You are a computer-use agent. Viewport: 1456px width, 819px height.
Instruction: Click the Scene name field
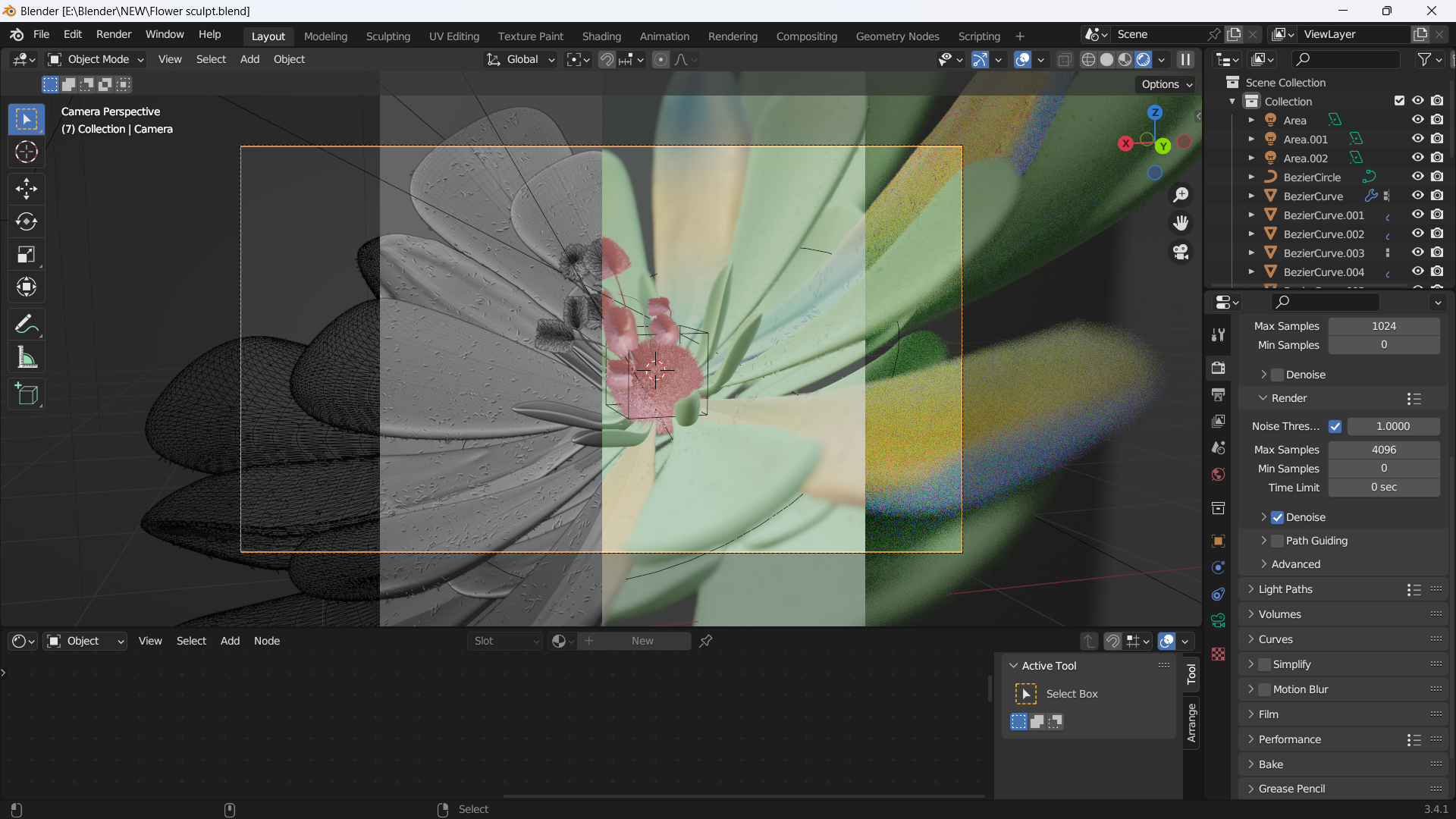1159,34
